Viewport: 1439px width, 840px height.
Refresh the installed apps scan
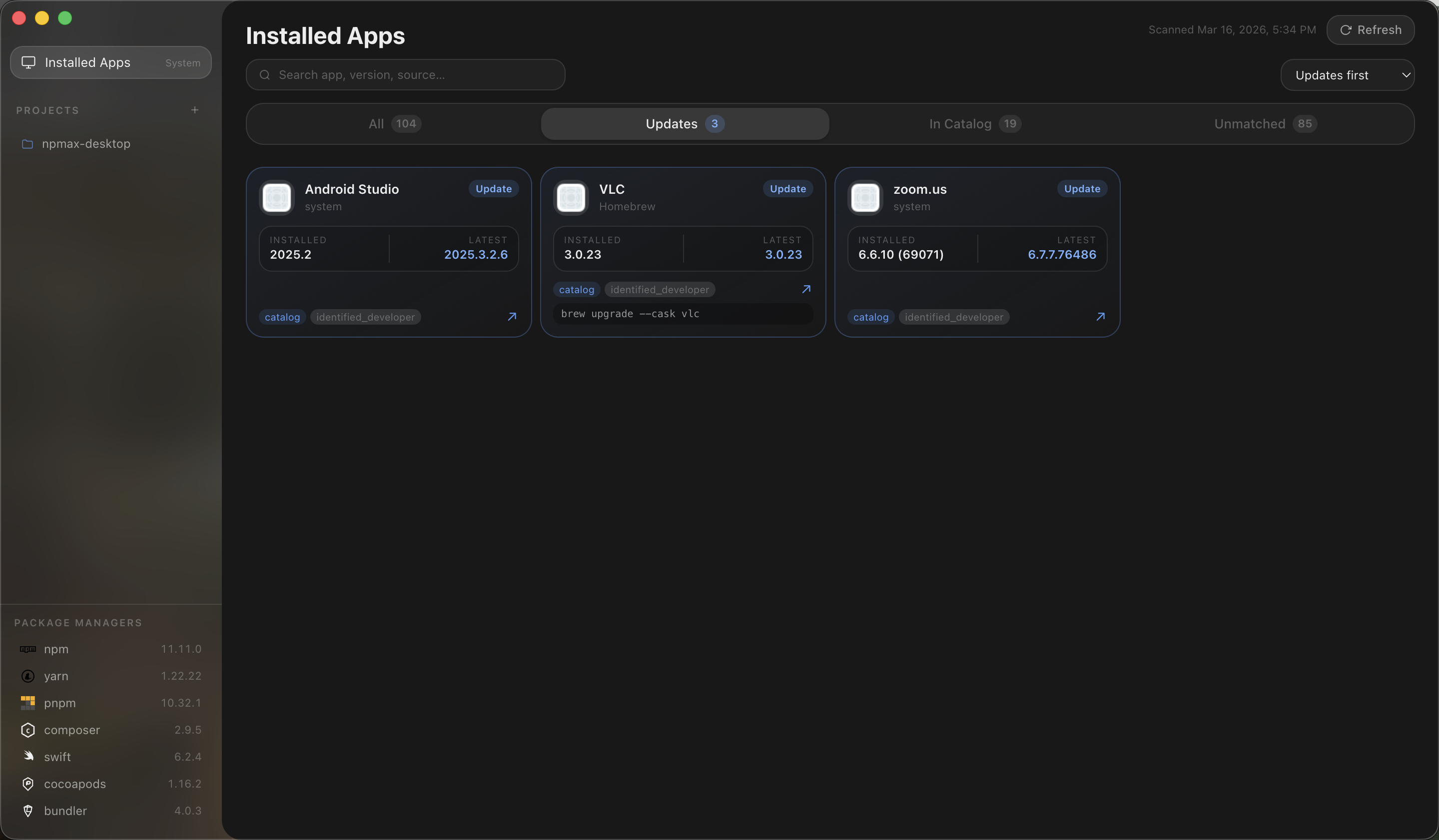click(x=1371, y=29)
